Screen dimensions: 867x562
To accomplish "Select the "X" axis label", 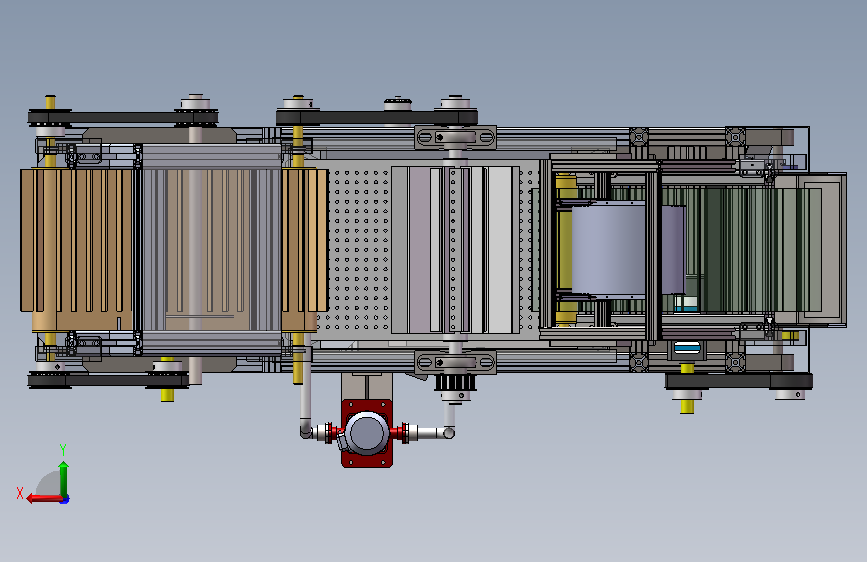I will [x=20, y=493].
